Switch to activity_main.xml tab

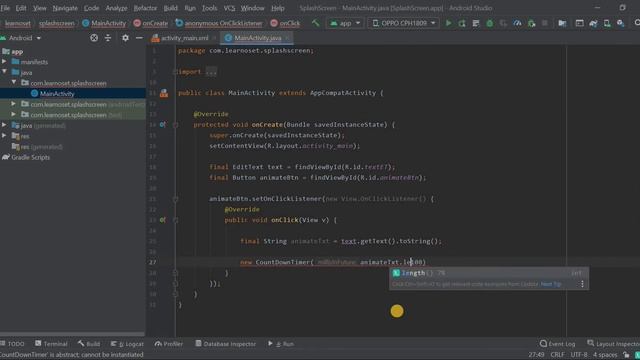[184, 38]
